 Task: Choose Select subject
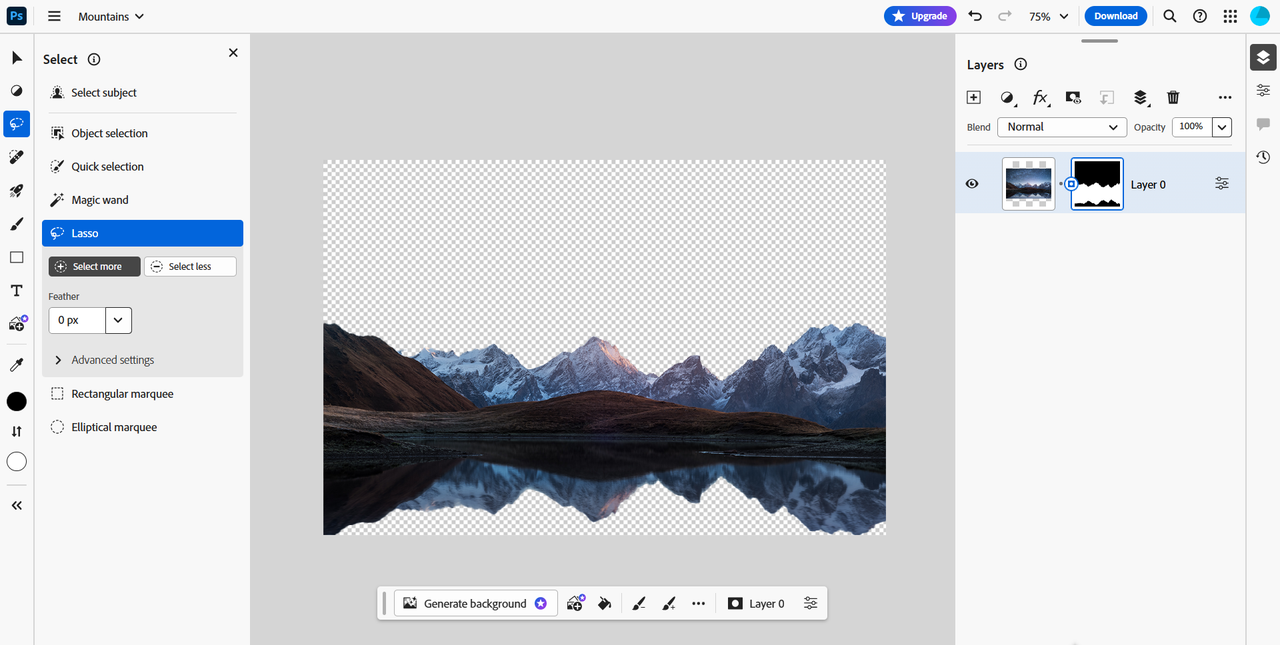(x=142, y=93)
